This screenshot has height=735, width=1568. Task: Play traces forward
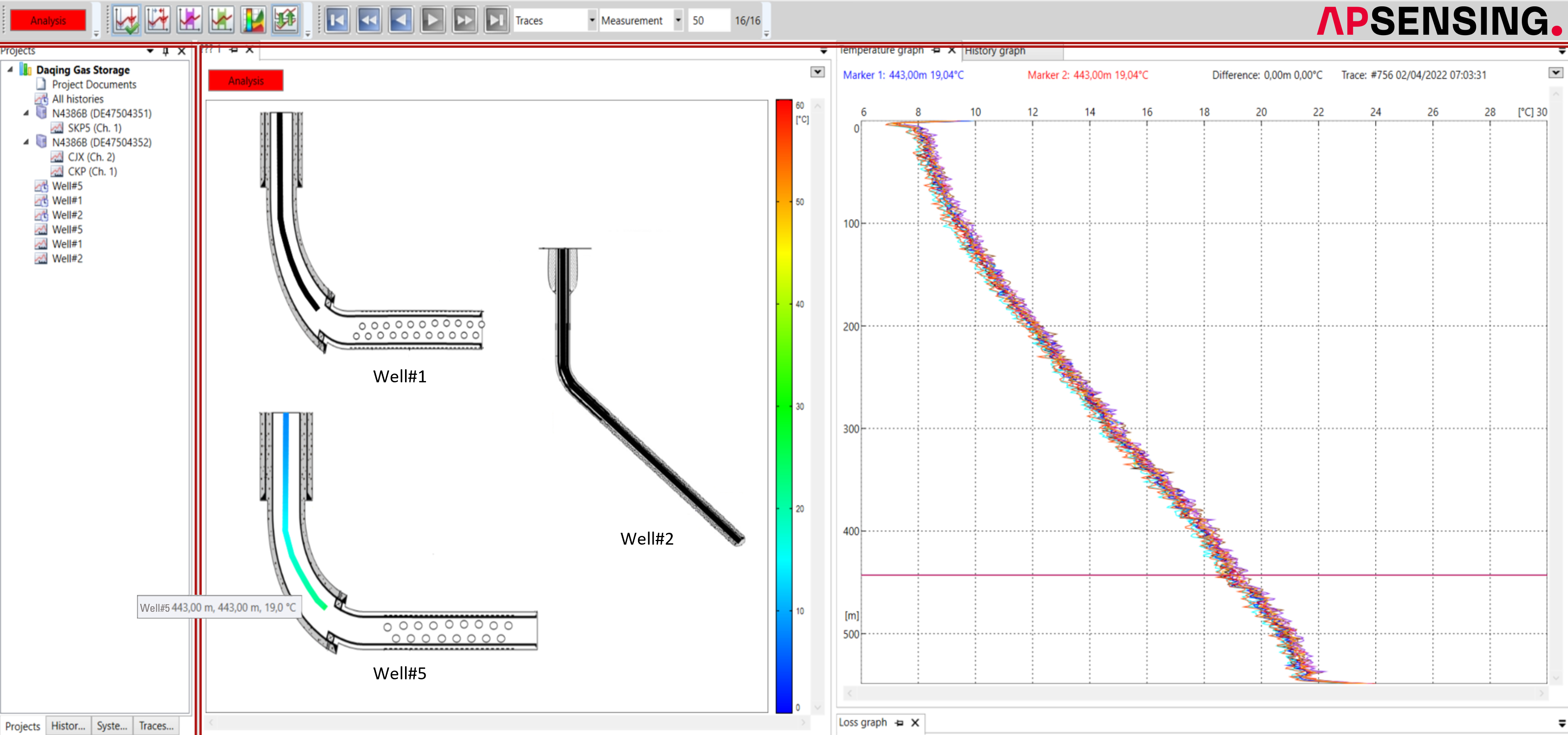pos(432,20)
